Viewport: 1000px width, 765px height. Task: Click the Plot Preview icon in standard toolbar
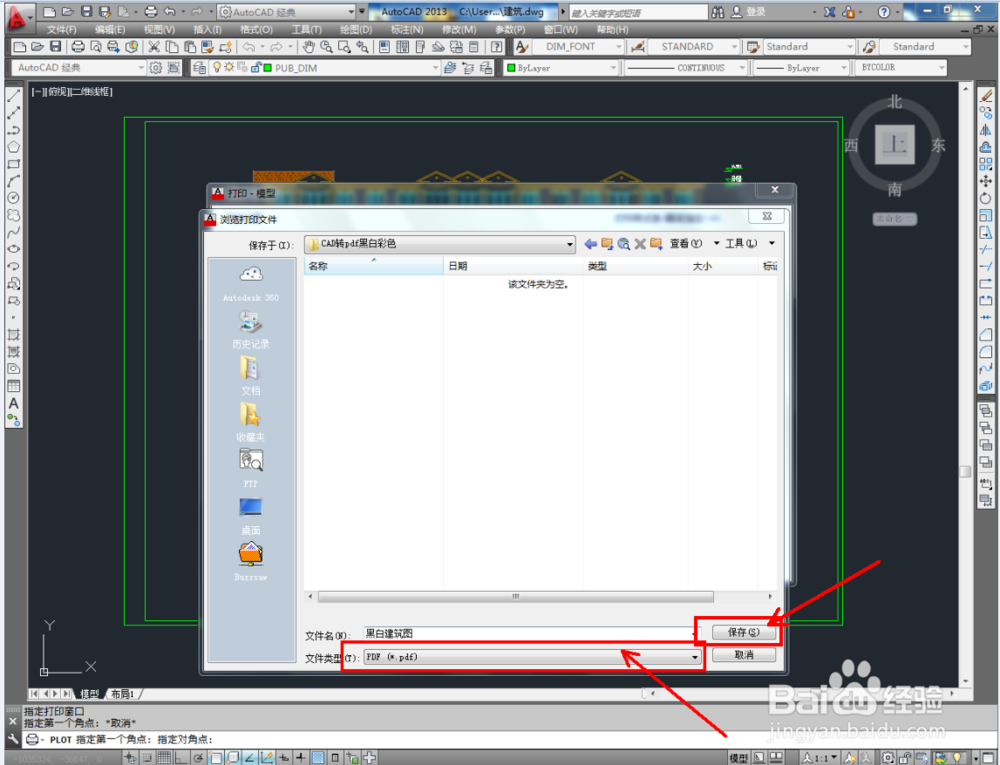96,47
